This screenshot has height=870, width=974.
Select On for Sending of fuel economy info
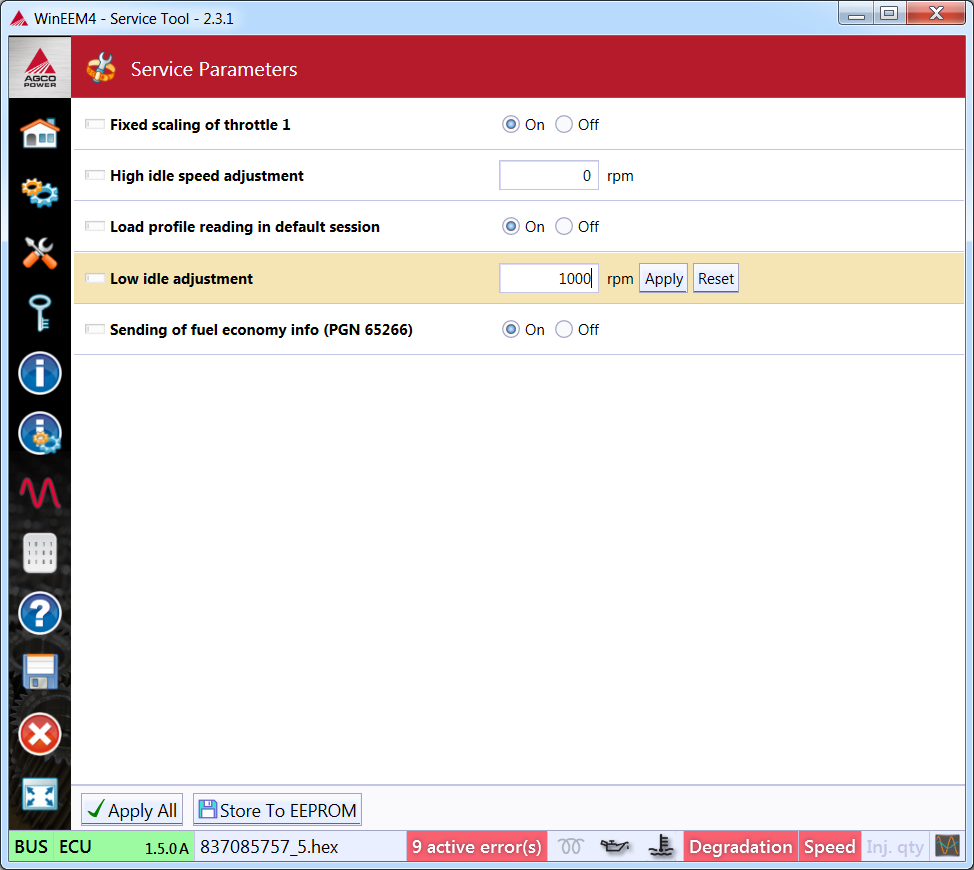[511, 330]
